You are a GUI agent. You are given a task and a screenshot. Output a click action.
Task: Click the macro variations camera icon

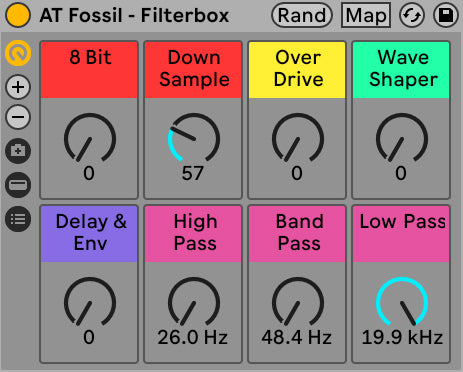18,151
